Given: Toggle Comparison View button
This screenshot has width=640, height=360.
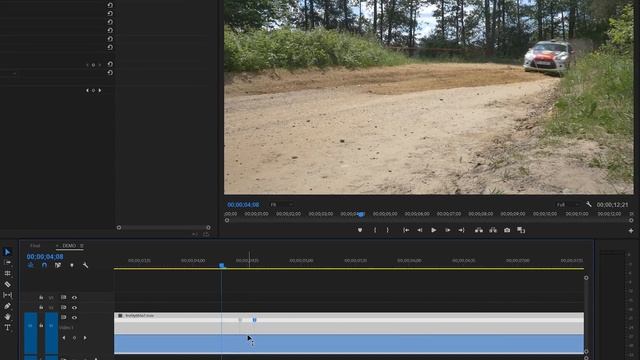Looking at the screenshot, I should 521,230.
